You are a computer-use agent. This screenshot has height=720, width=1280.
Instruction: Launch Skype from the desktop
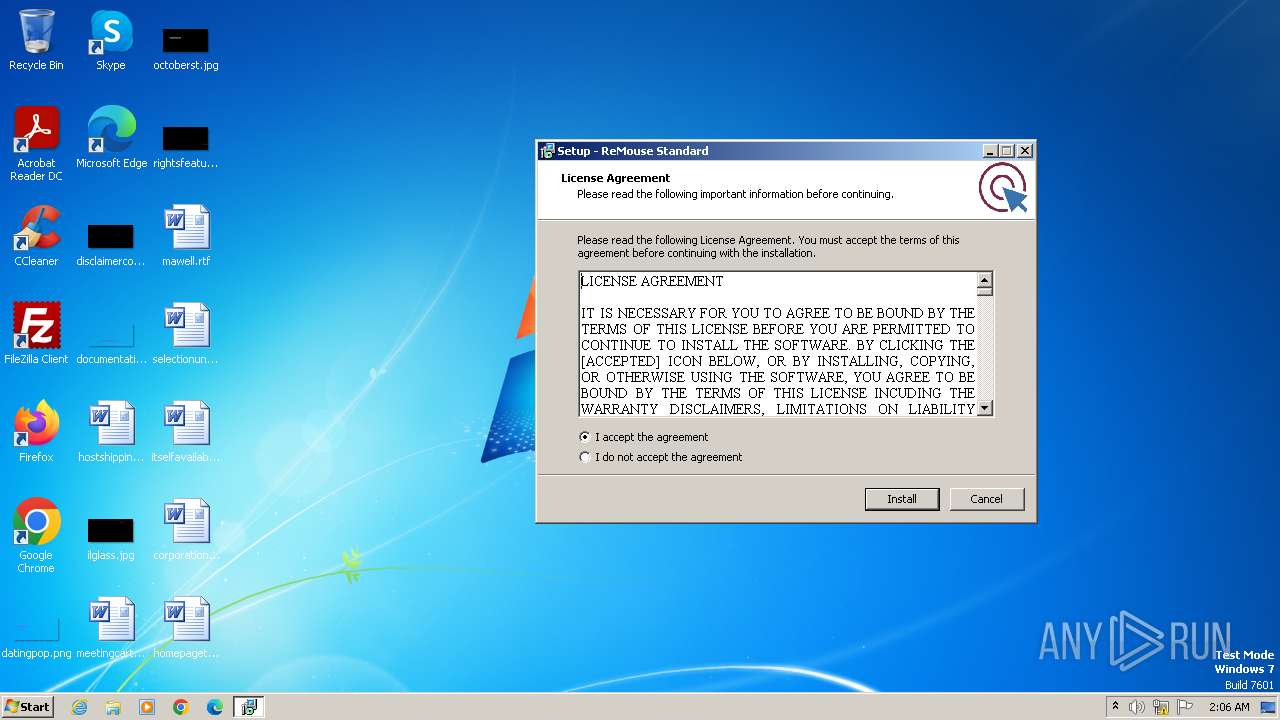click(111, 40)
